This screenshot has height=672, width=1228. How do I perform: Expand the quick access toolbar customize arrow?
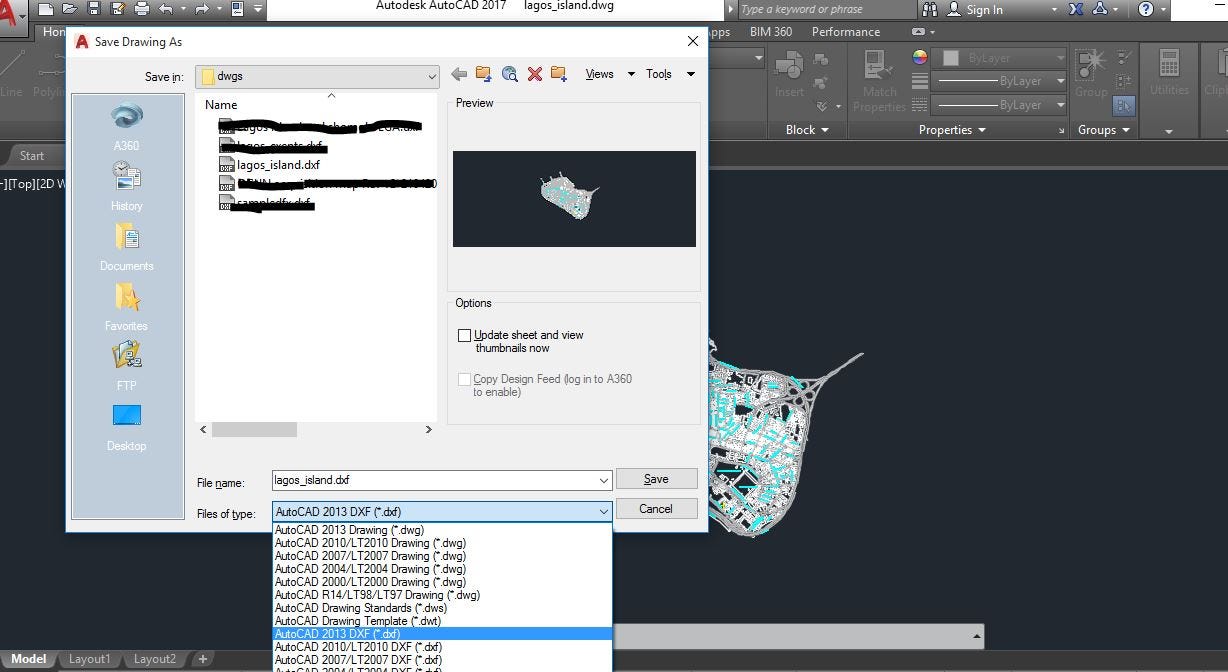tap(258, 9)
